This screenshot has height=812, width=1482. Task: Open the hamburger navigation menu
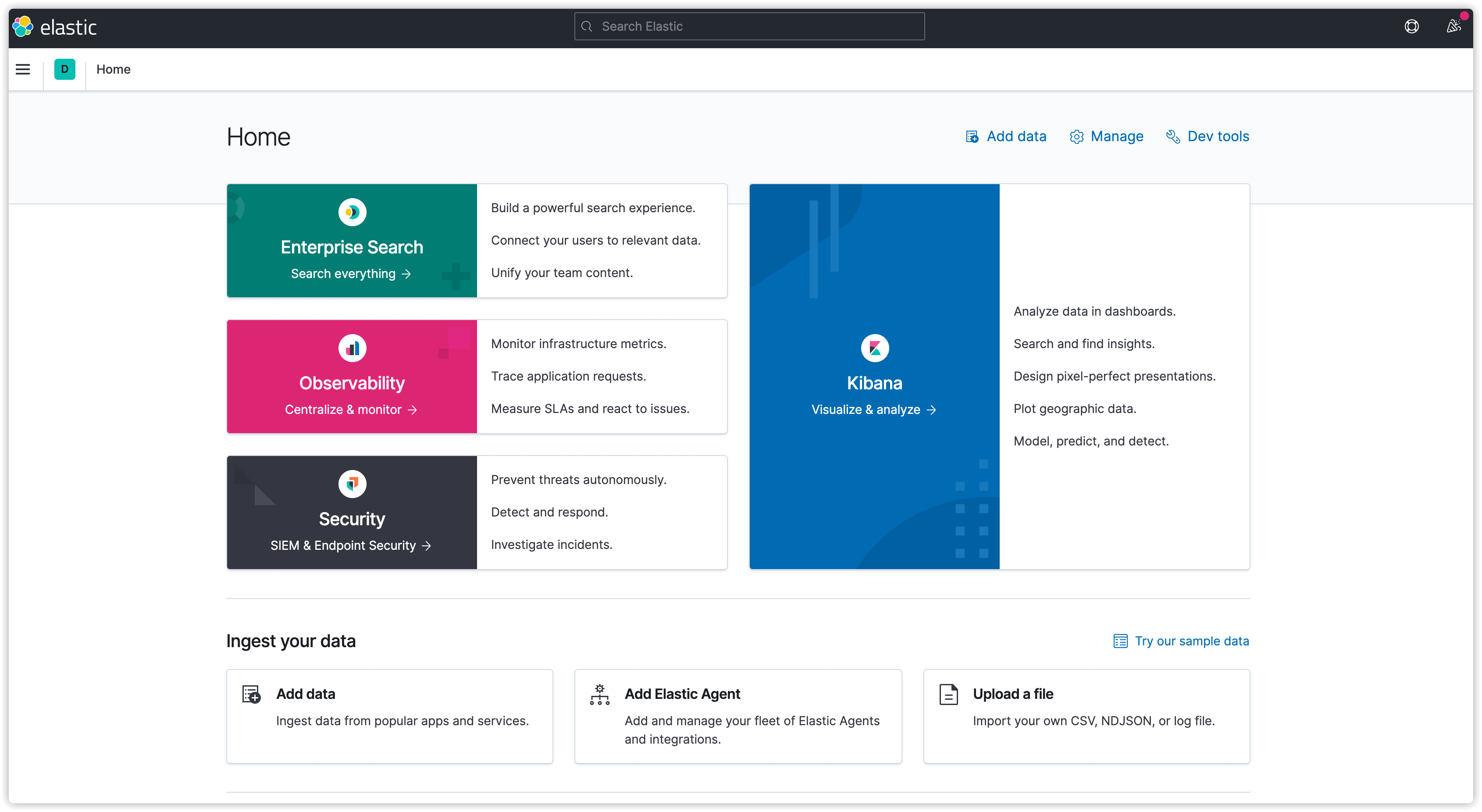22,69
